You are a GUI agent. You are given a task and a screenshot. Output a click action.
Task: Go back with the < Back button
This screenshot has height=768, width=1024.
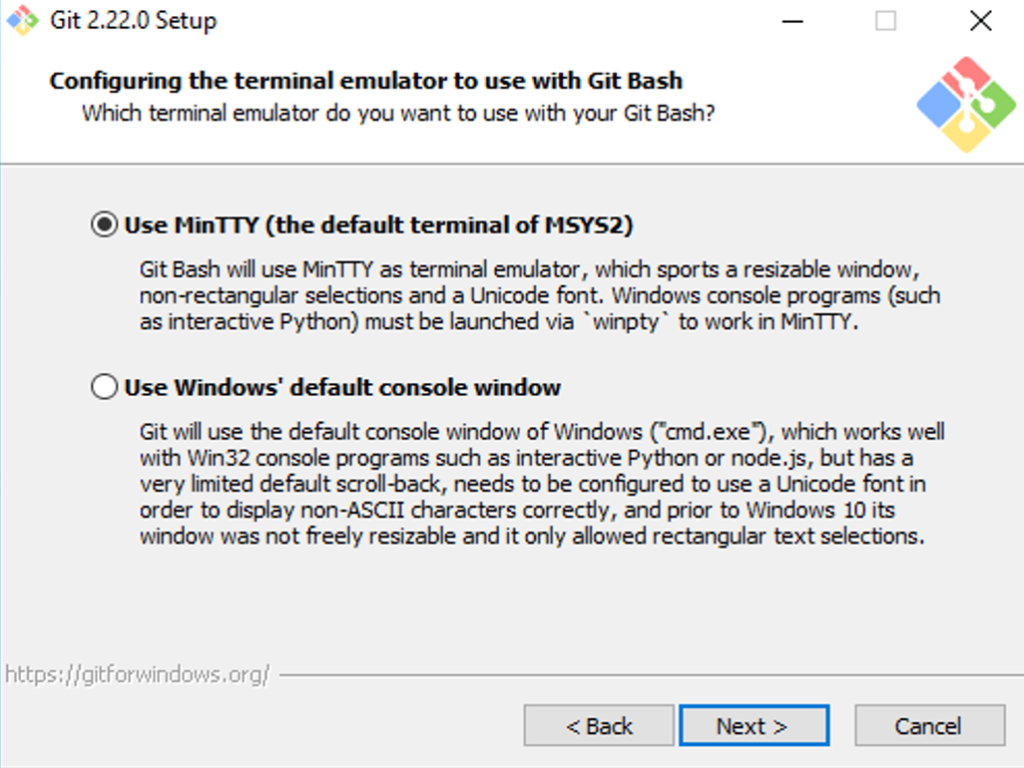tap(599, 726)
